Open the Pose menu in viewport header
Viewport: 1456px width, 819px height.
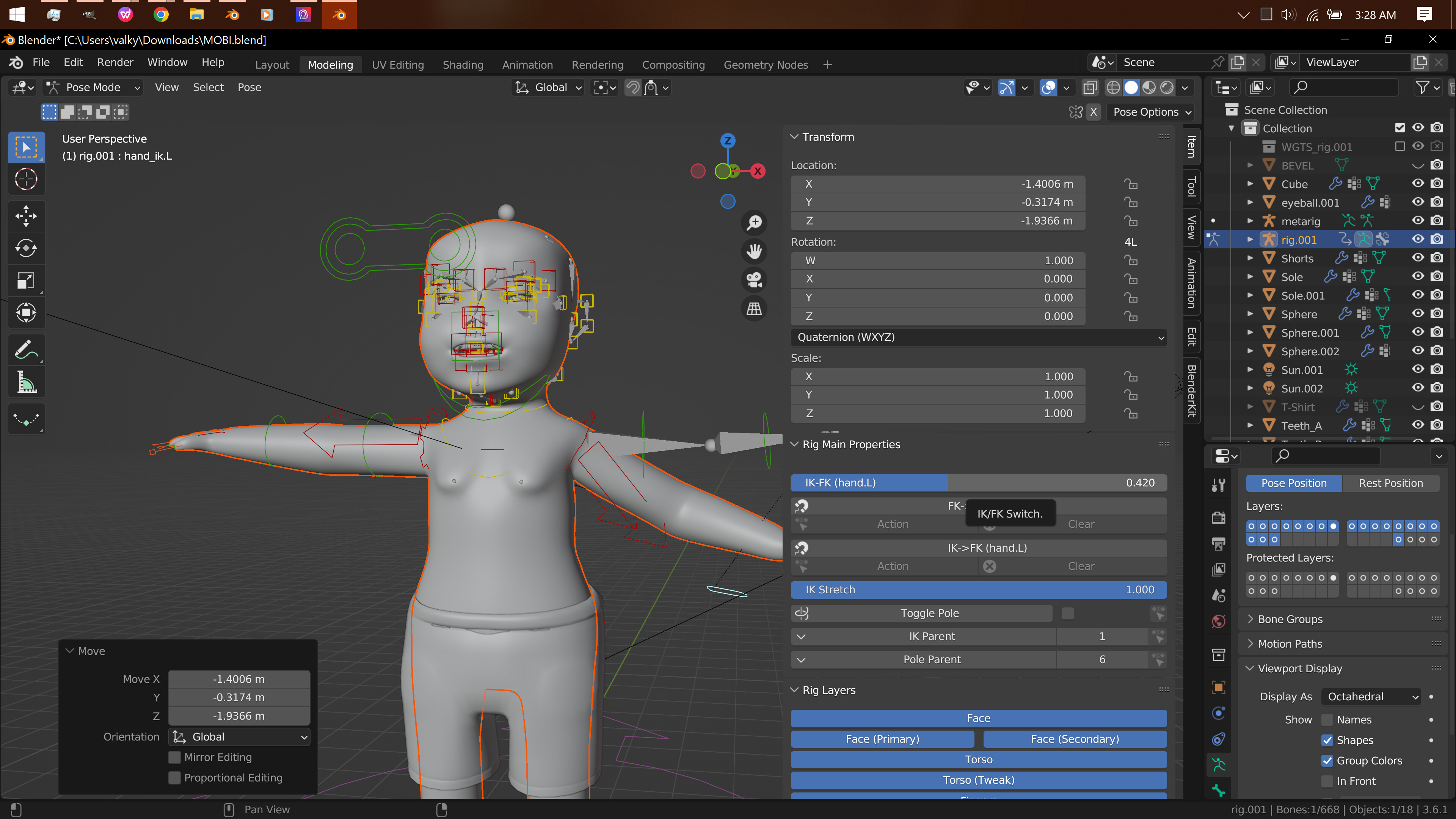tap(249, 87)
